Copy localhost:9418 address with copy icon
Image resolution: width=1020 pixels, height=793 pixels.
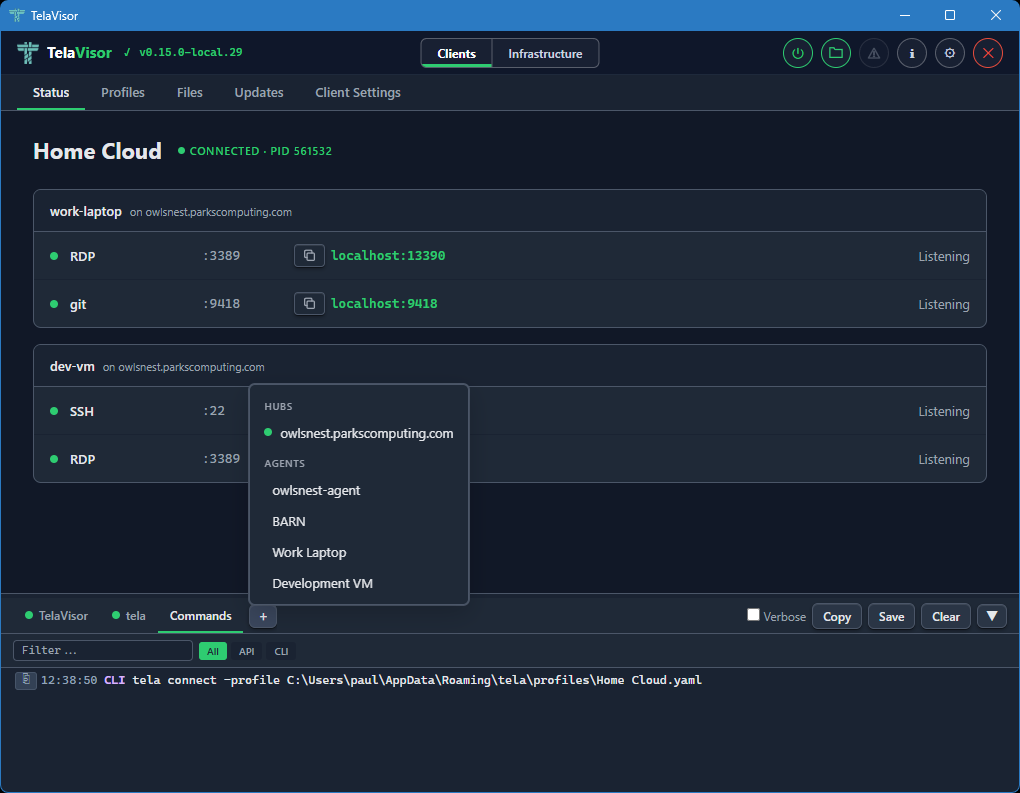(310, 304)
